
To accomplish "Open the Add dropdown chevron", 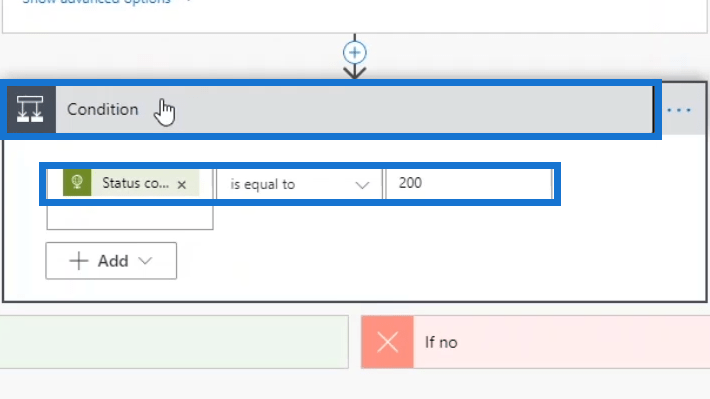I will click(145, 261).
